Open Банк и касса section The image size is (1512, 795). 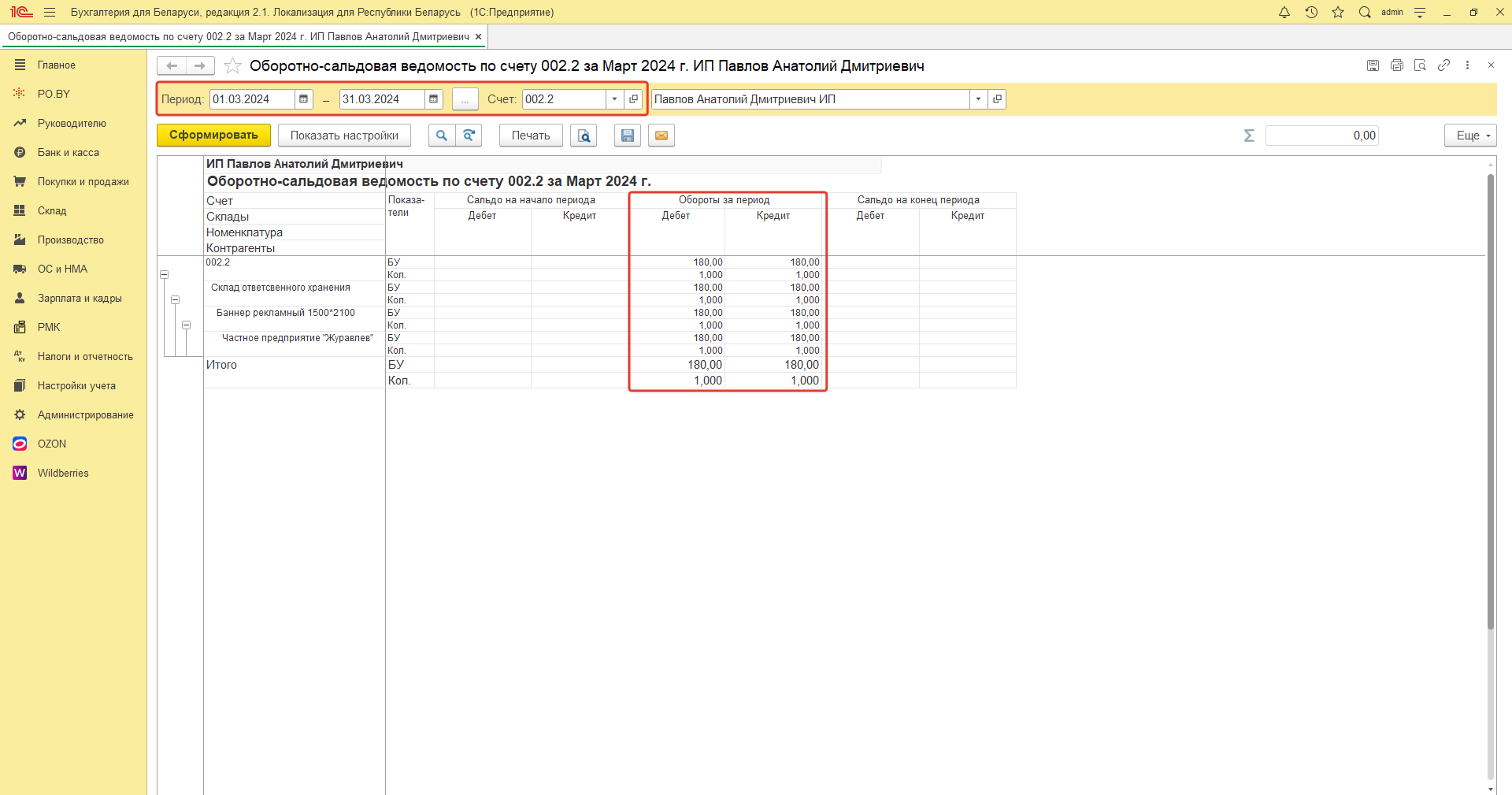(x=69, y=153)
